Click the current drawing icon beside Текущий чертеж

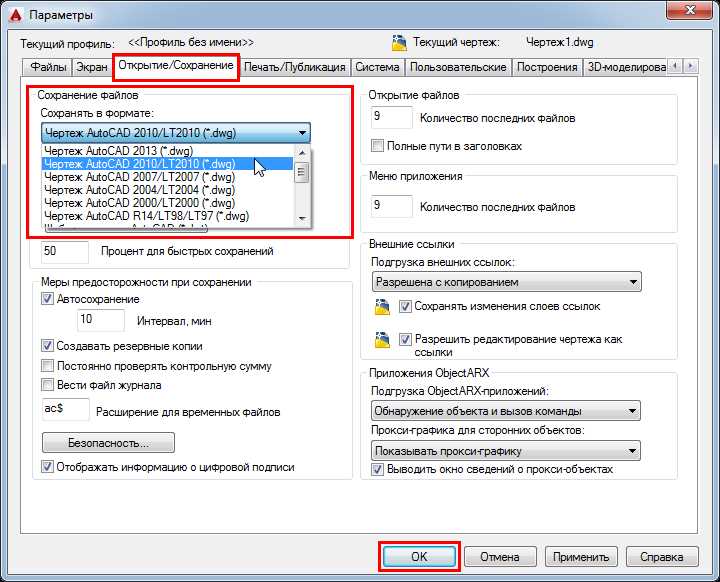pos(399,43)
